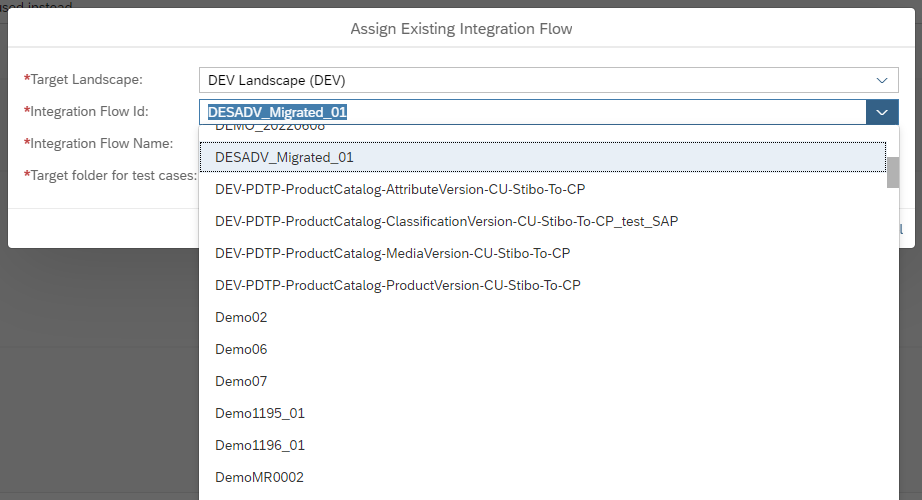Click the Integration Flow Name label
The height and width of the screenshot is (500, 922).
point(101,143)
